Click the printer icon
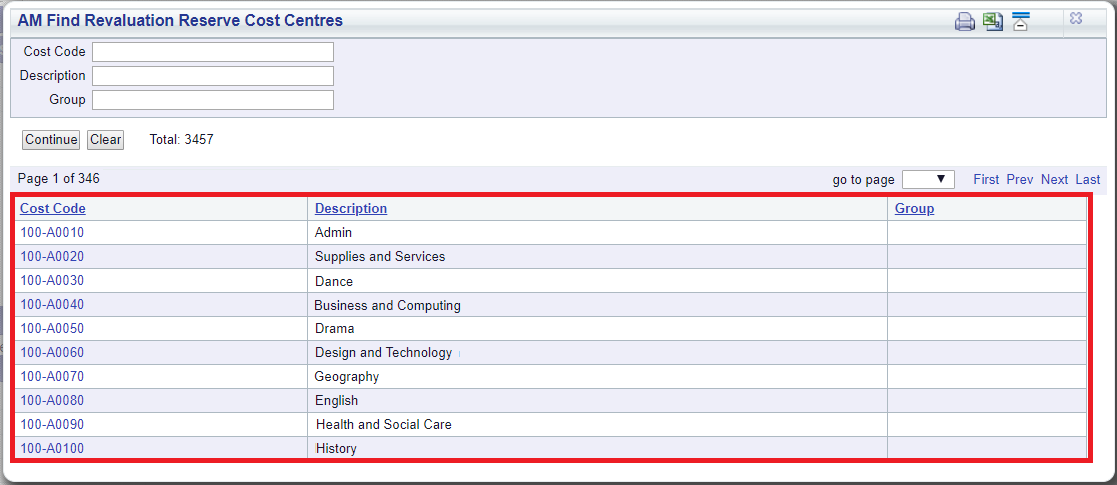 pos(965,21)
